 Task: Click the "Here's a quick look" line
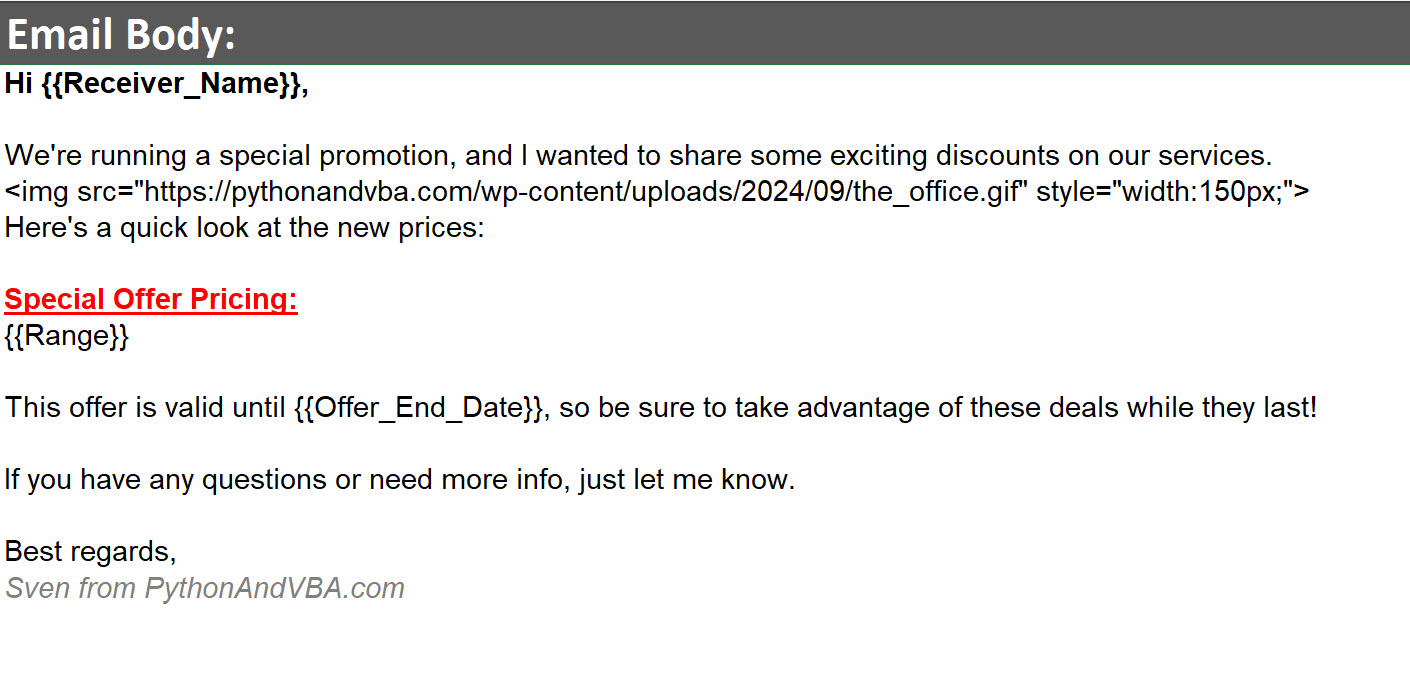[x=244, y=228]
